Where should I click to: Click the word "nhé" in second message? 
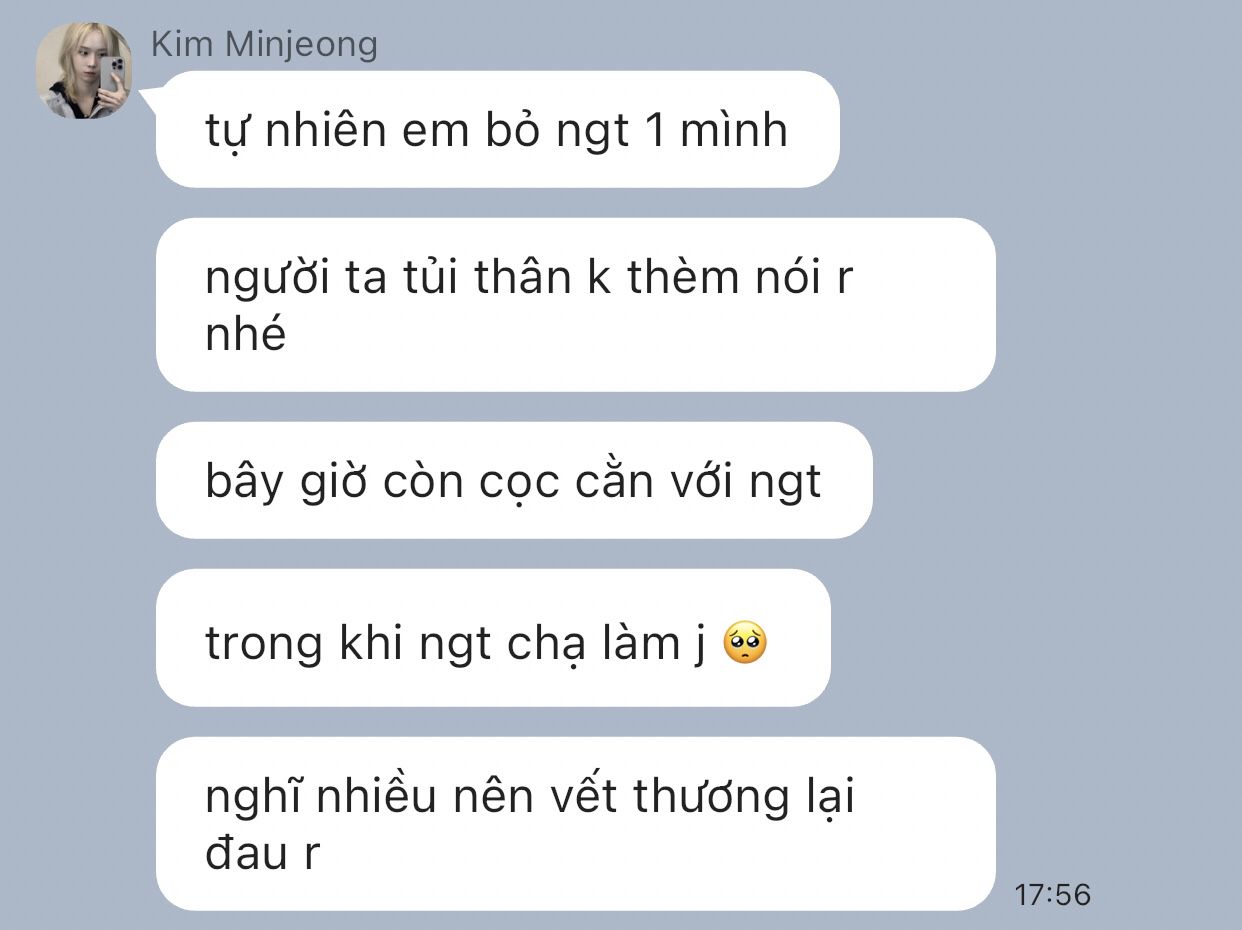246,333
